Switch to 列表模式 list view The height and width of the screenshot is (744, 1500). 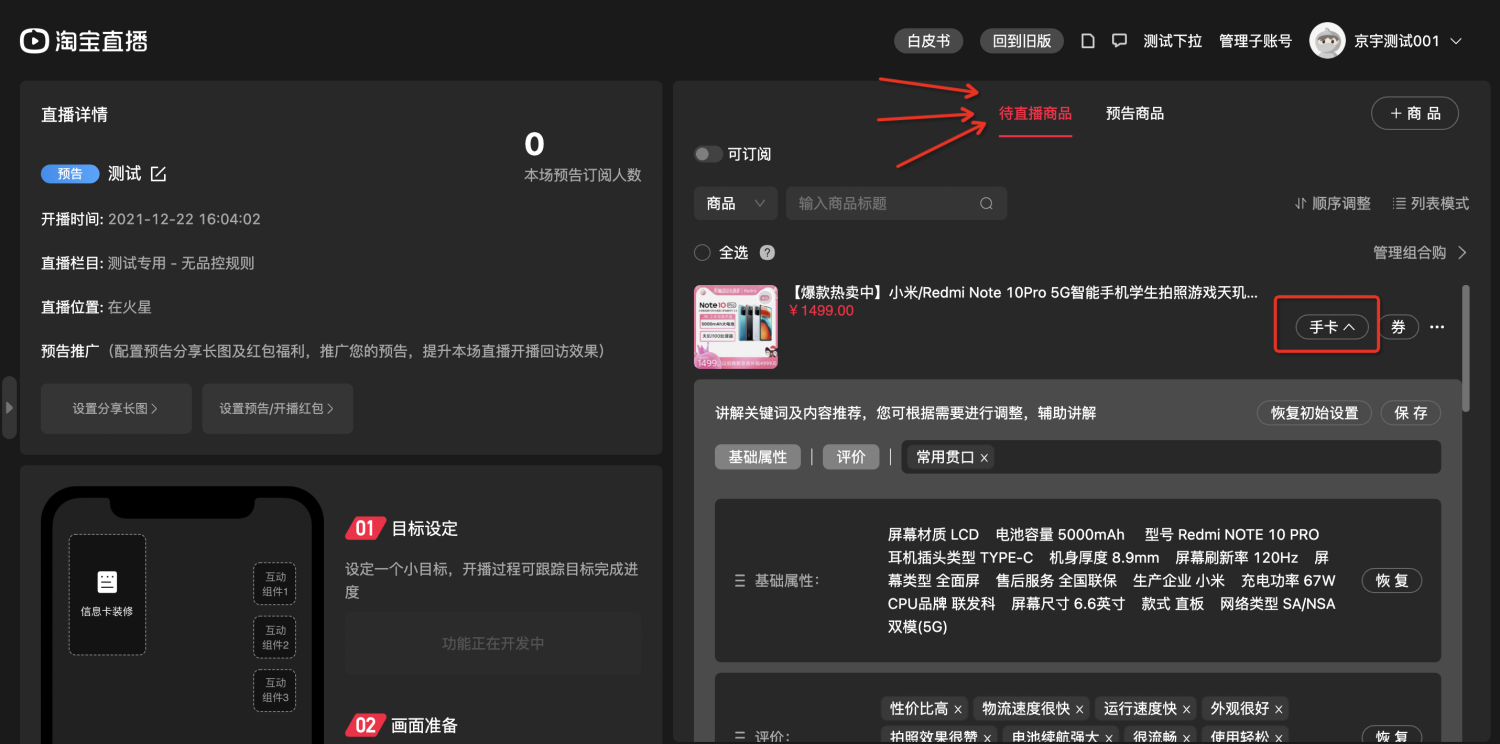tap(1431, 203)
